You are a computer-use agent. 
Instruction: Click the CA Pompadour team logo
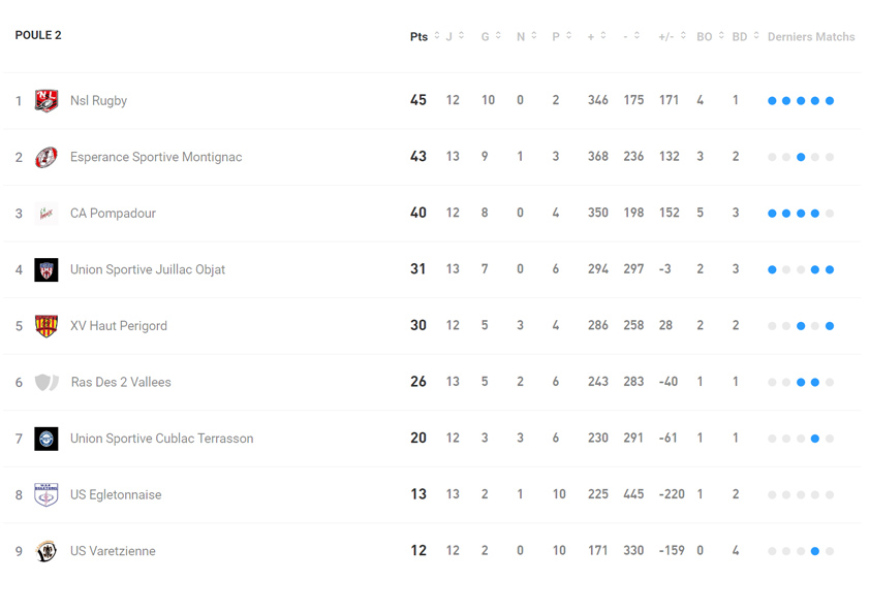[x=46, y=213]
